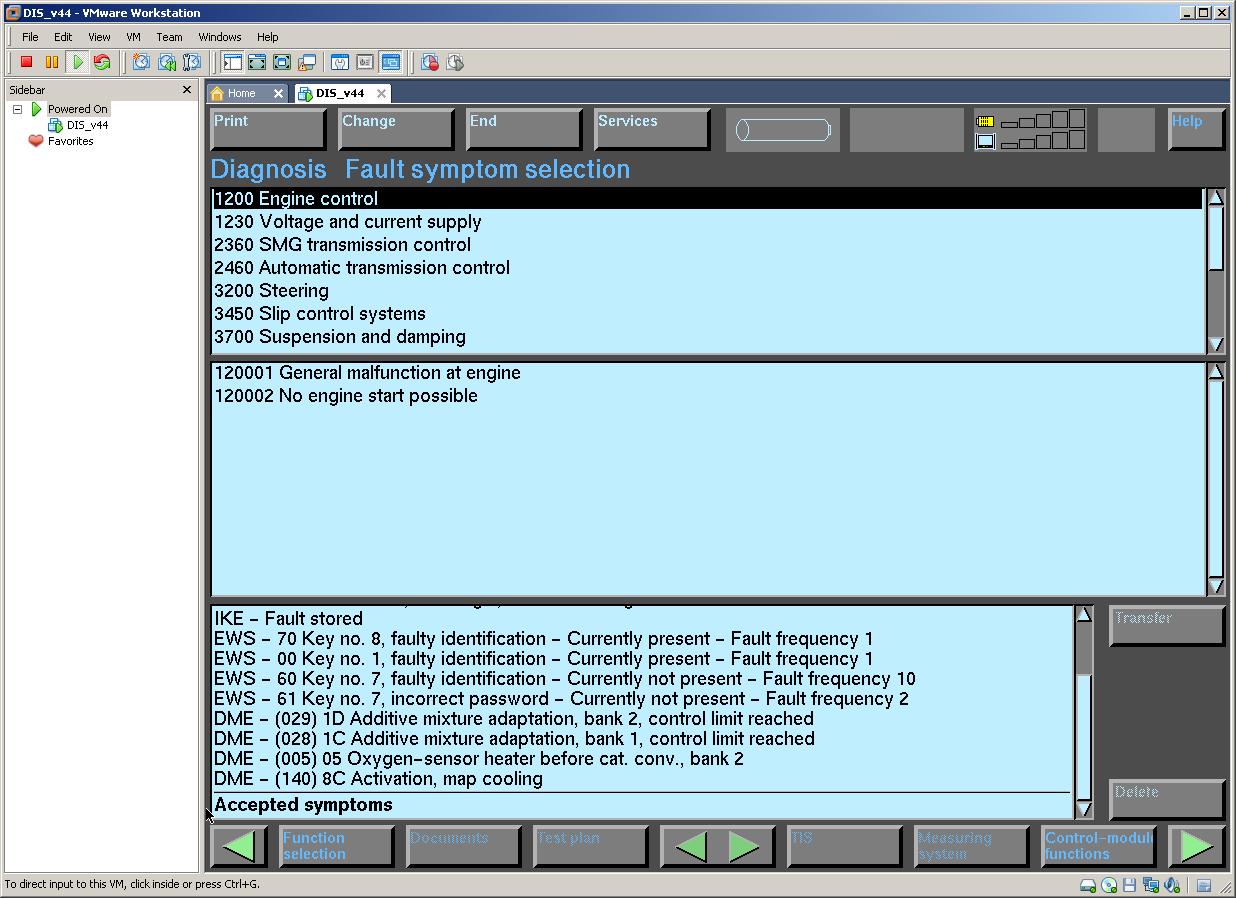The width and height of the screenshot is (1236, 898).
Task: Select '120001 General malfunction at engine'
Action: point(708,373)
